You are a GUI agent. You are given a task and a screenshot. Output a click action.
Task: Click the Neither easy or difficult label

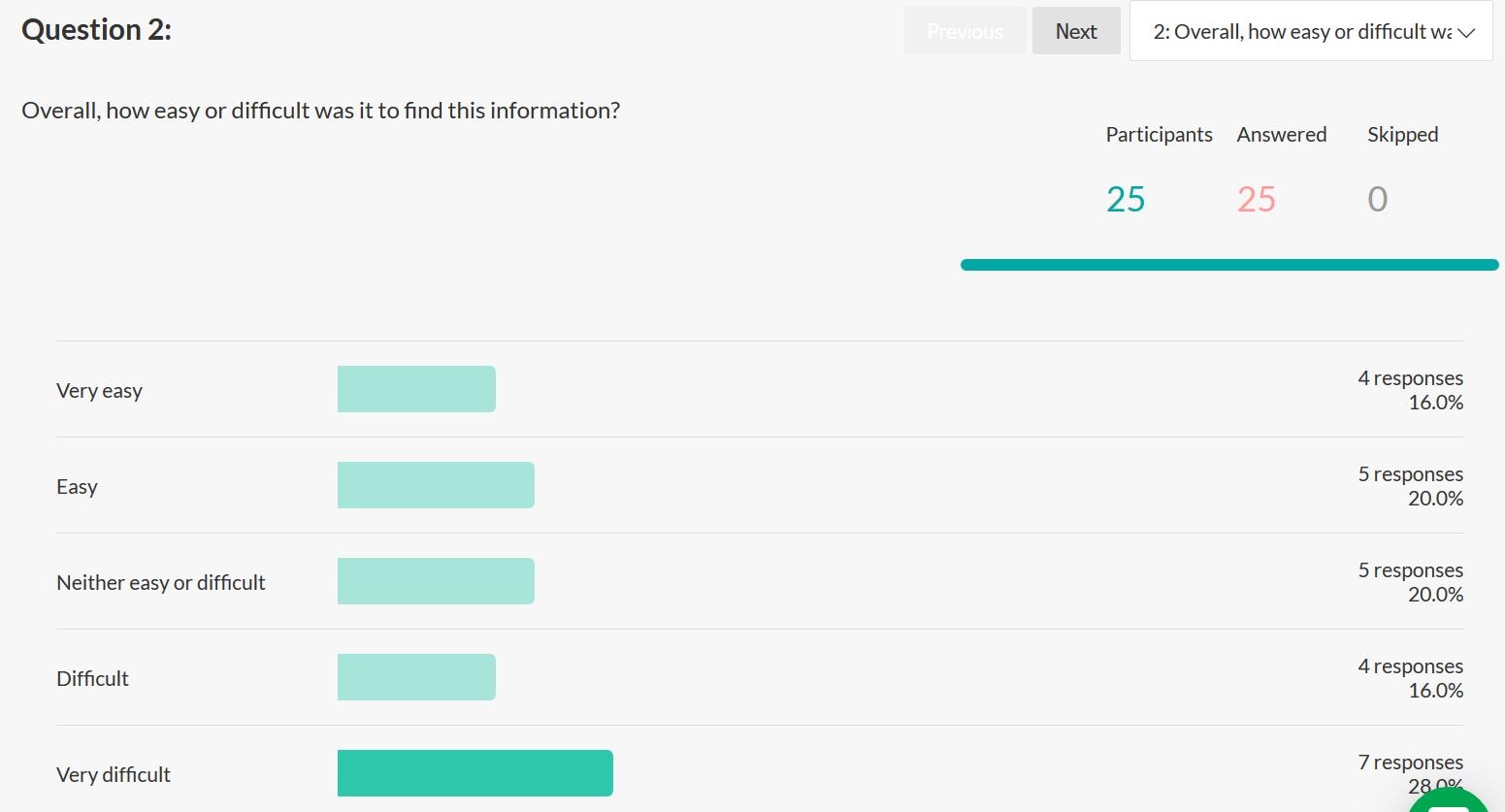[x=161, y=582]
